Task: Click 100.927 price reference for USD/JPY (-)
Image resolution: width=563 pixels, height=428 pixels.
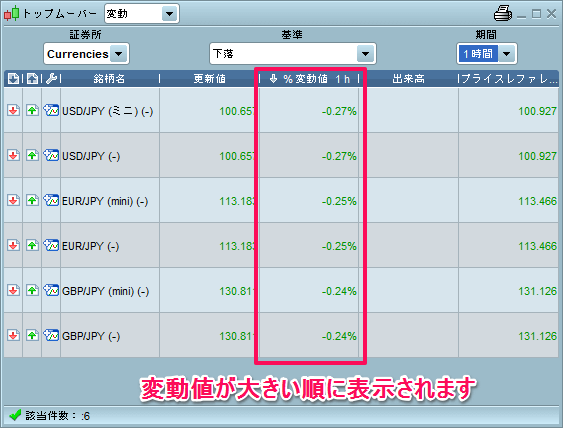Action: point(537,157)
